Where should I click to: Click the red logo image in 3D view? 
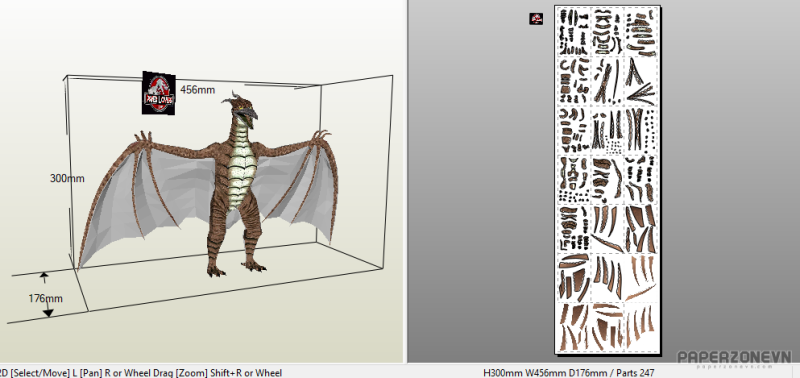point(159,92)
